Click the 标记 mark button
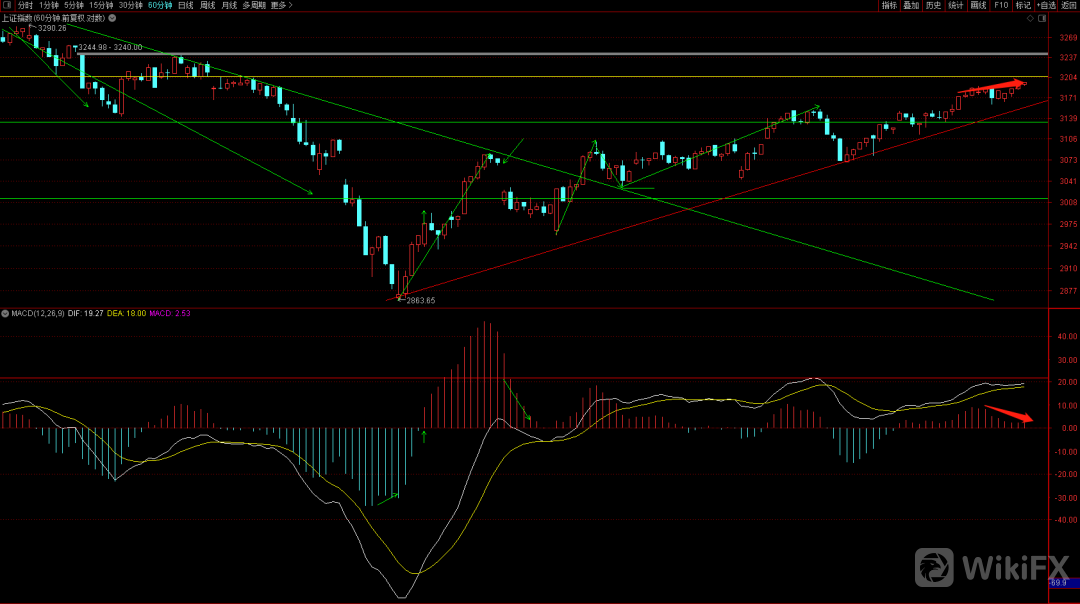 [1023, 5]
